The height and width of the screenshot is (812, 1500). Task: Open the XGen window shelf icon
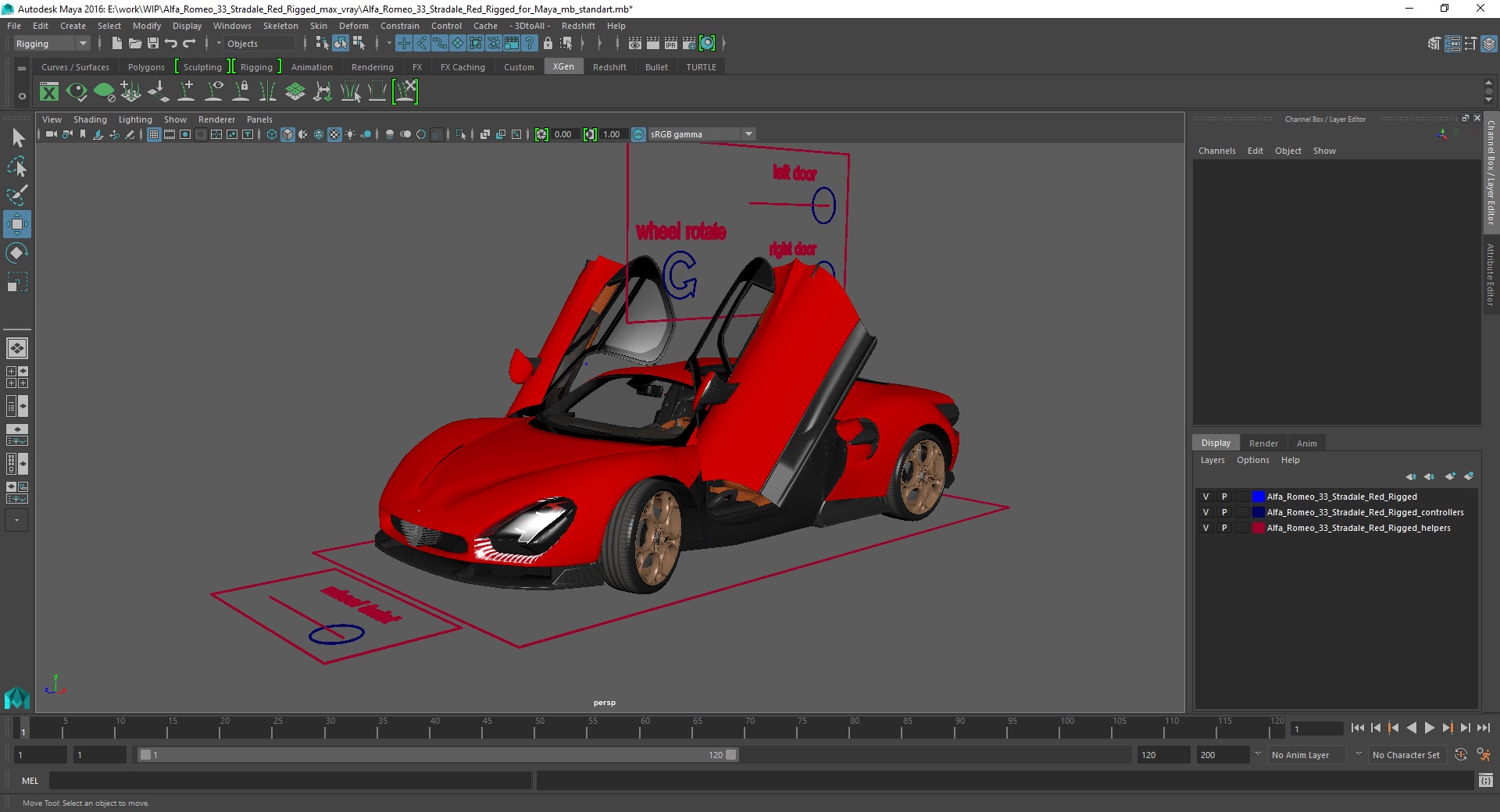point(49,92)
